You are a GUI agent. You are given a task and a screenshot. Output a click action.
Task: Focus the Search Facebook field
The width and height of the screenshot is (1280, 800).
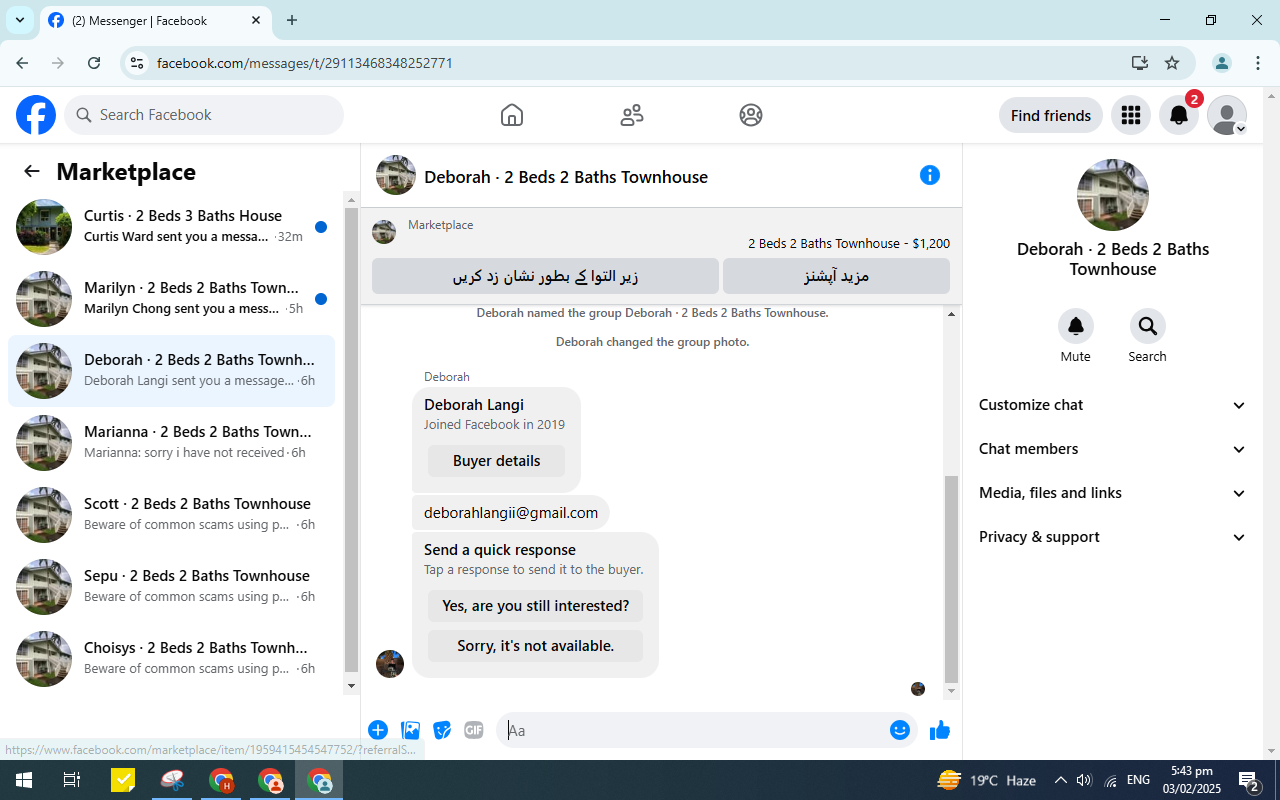tap(204, 115)
